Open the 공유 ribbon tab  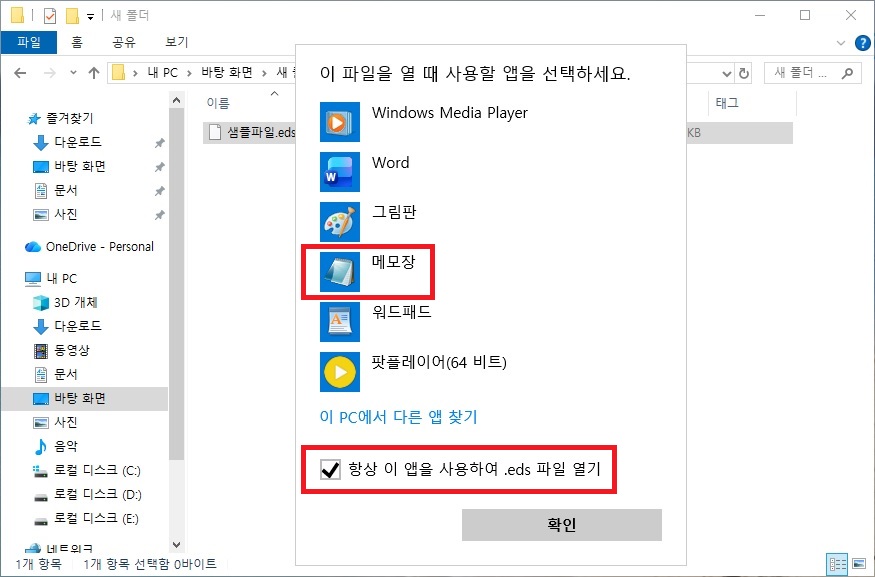coord(124,42)
